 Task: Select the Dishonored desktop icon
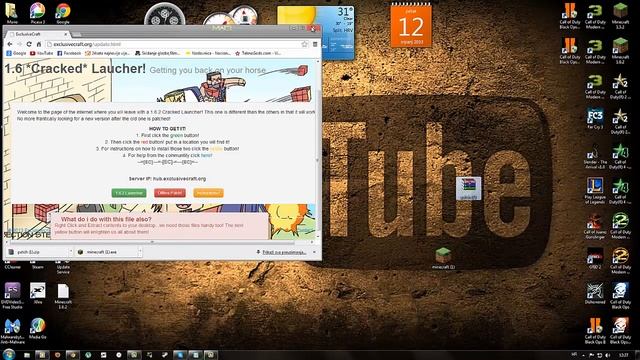(595, 294)
